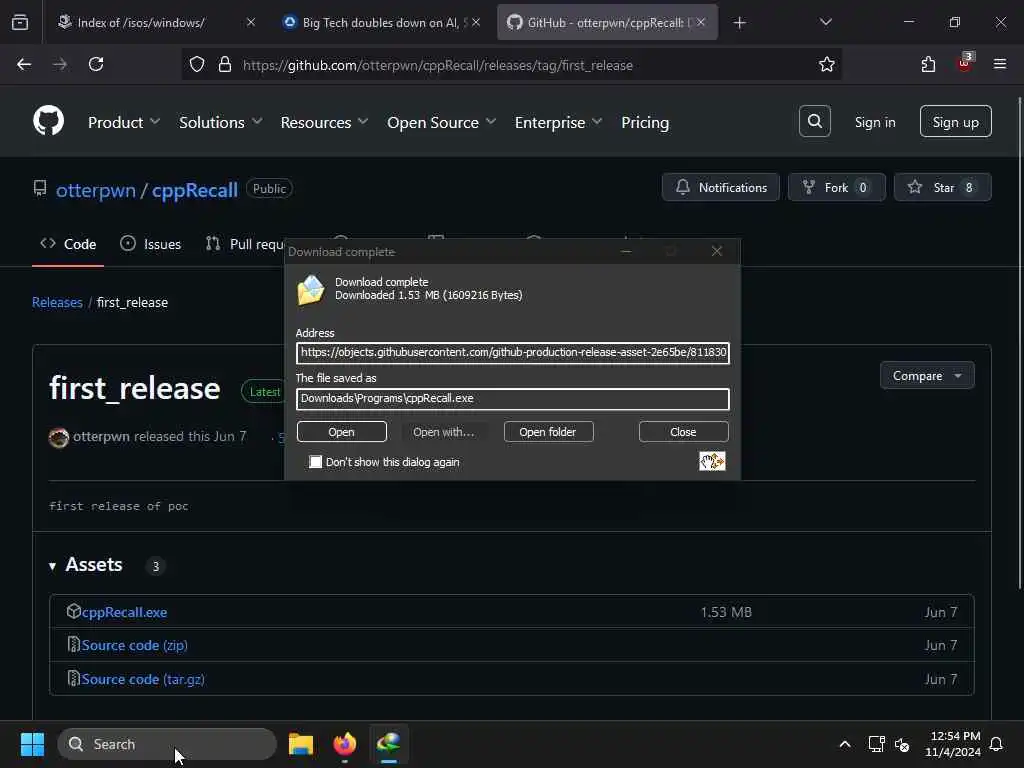The width and height of the screenshot is (1024, 768).
Task: Click the tracking protection shield icon
Action: pos(197,64)
